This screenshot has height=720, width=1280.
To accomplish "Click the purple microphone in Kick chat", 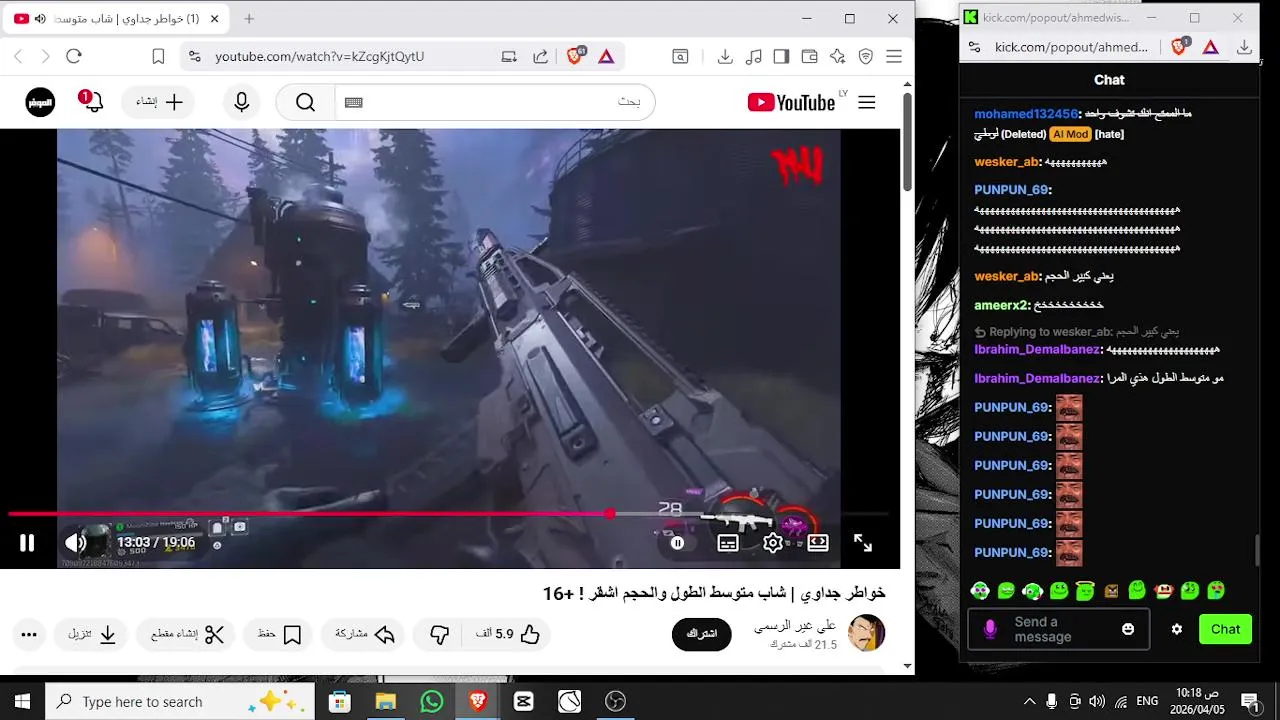I will 990,629.
